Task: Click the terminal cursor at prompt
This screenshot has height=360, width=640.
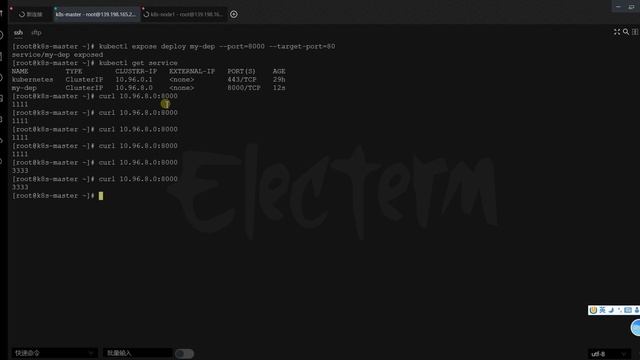Action: point(101,196)
